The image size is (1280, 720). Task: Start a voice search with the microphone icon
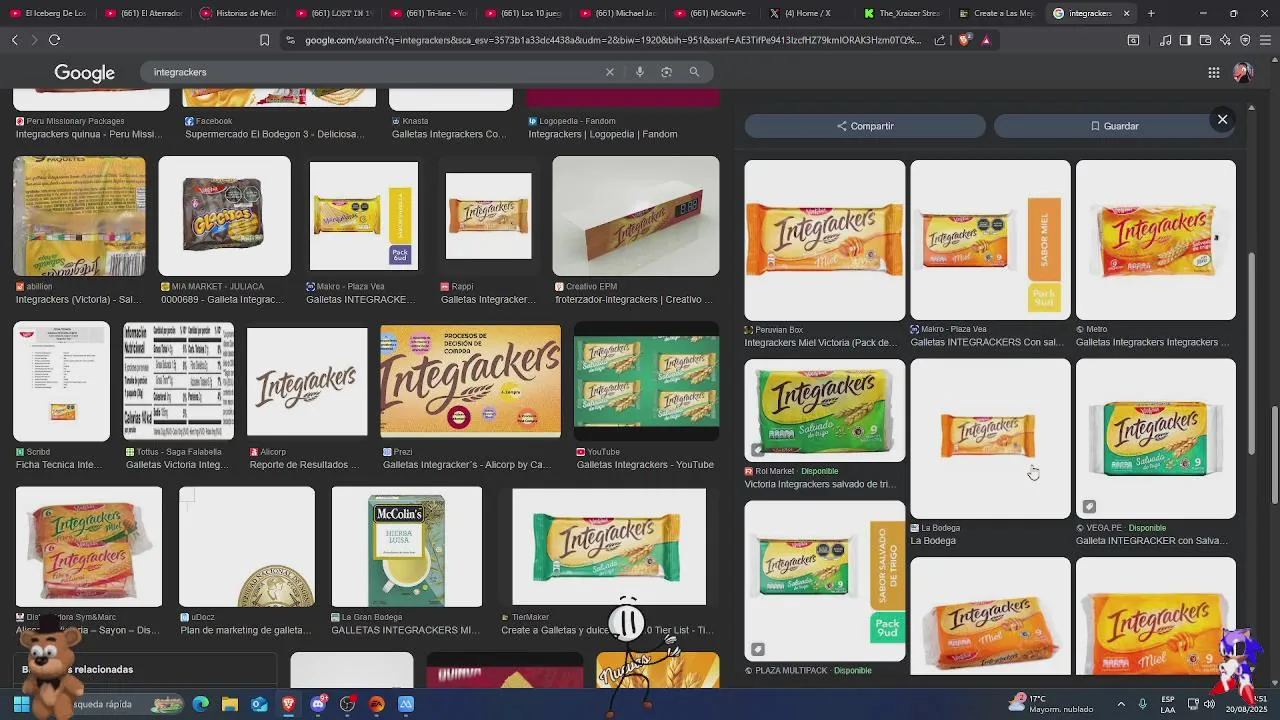click(640, 72)
